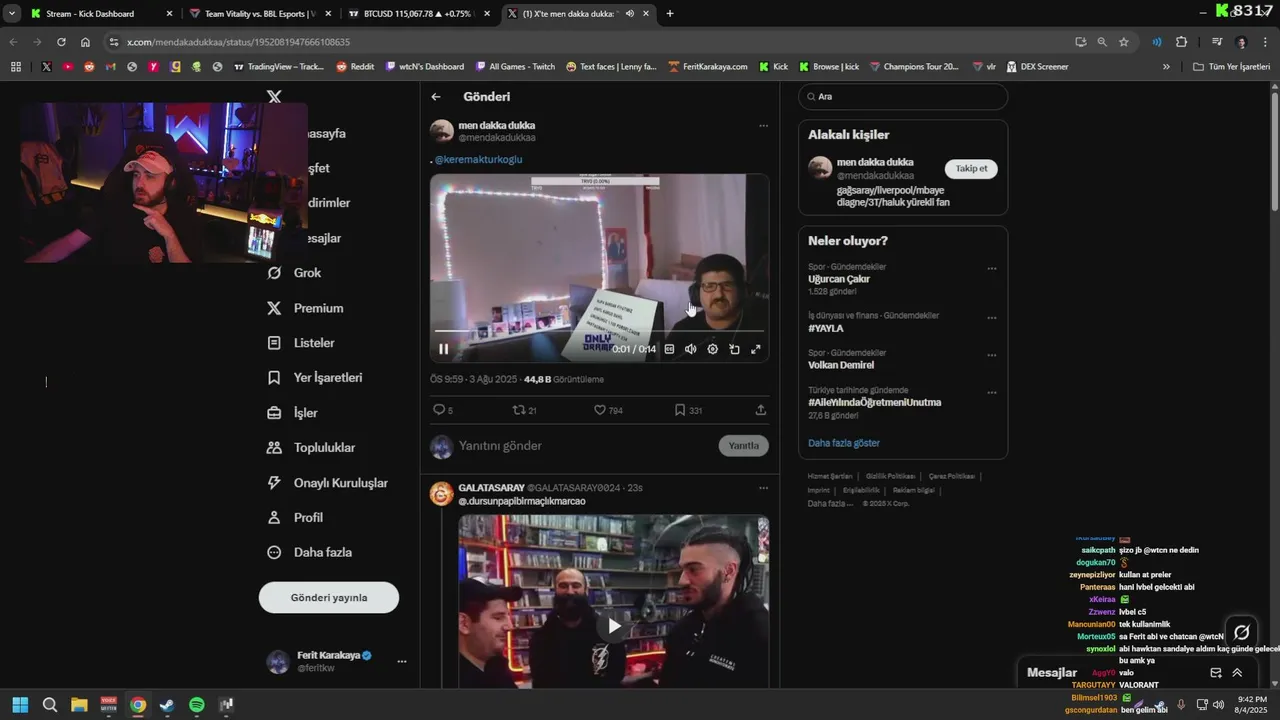Open the @keremakturkoglu mention
Viewport: 1280px width, 720px height.
[478, 159]
